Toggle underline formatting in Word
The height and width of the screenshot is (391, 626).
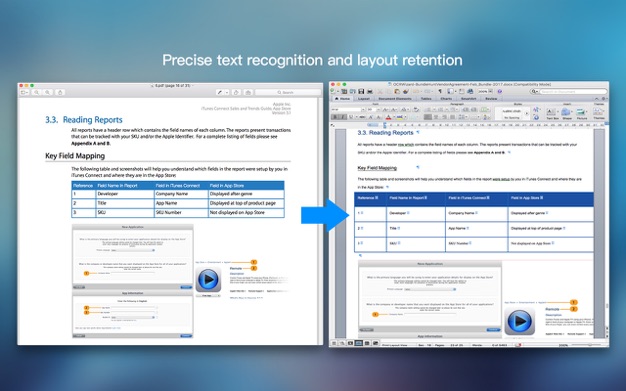point(351,117)
